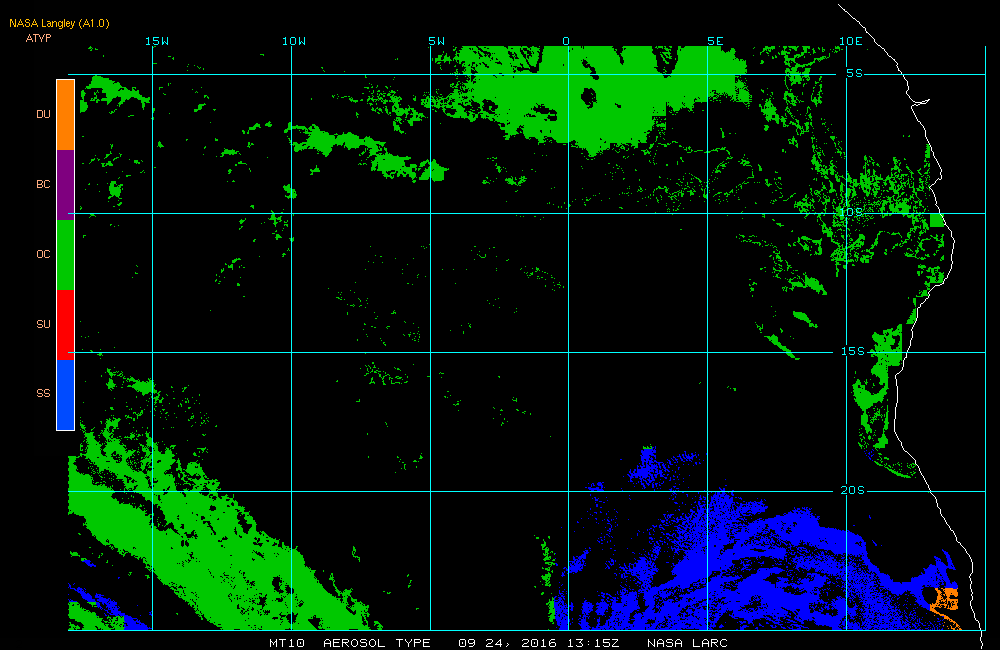The image size is (1000, 650).
Task: Click the purple BC legend color block
Action: [x=66, y=185]
